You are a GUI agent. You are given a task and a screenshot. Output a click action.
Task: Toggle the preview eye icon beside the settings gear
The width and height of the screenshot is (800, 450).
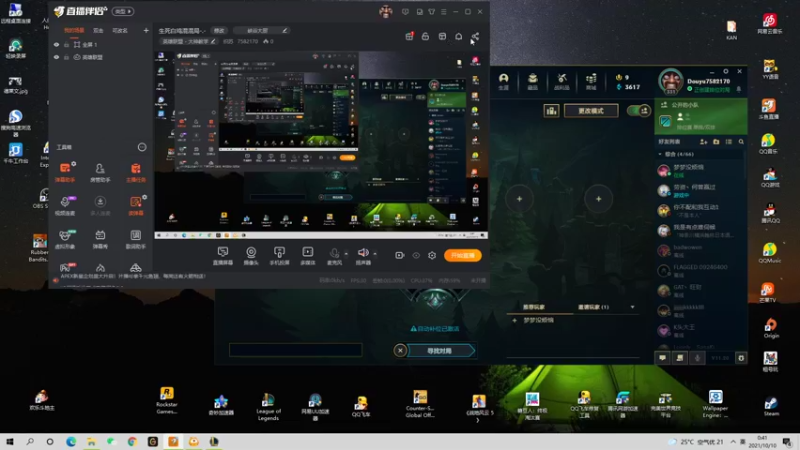[x=416, y=255]
